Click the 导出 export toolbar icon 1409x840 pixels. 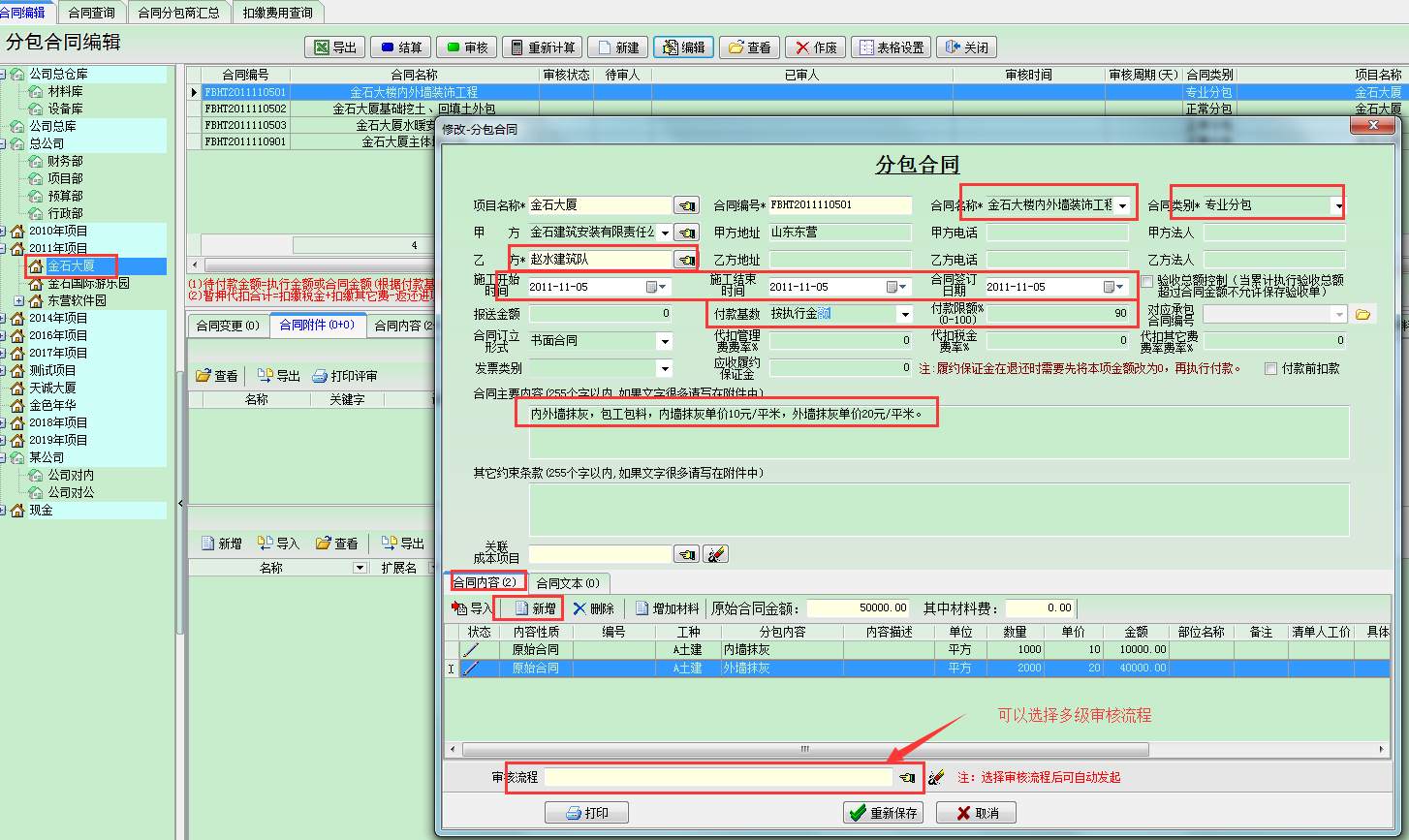321,47
